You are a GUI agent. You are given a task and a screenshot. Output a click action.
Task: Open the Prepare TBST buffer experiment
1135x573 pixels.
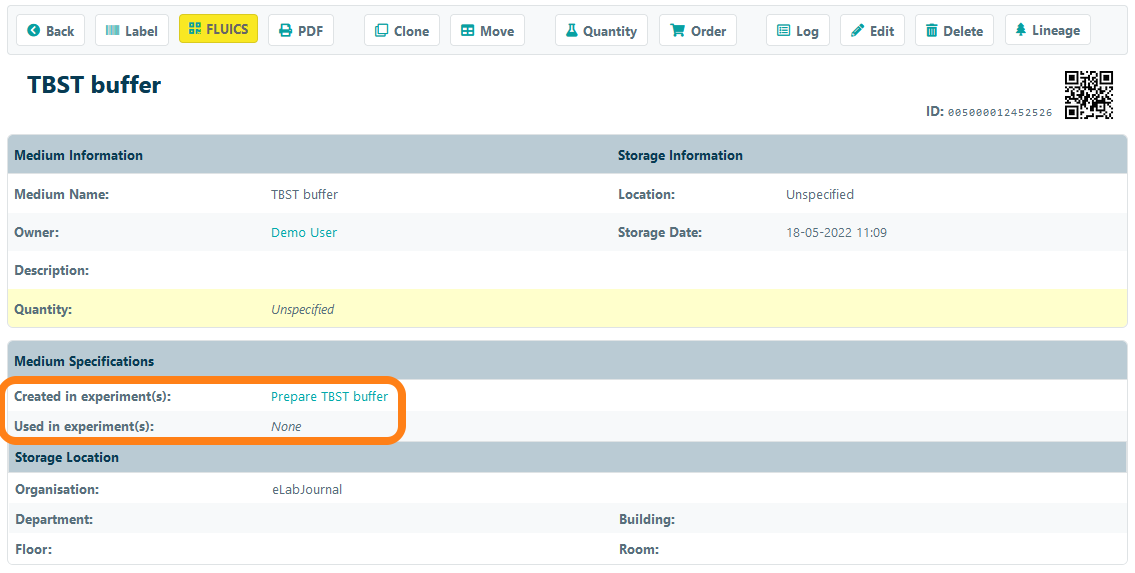(x=329, y=397)
